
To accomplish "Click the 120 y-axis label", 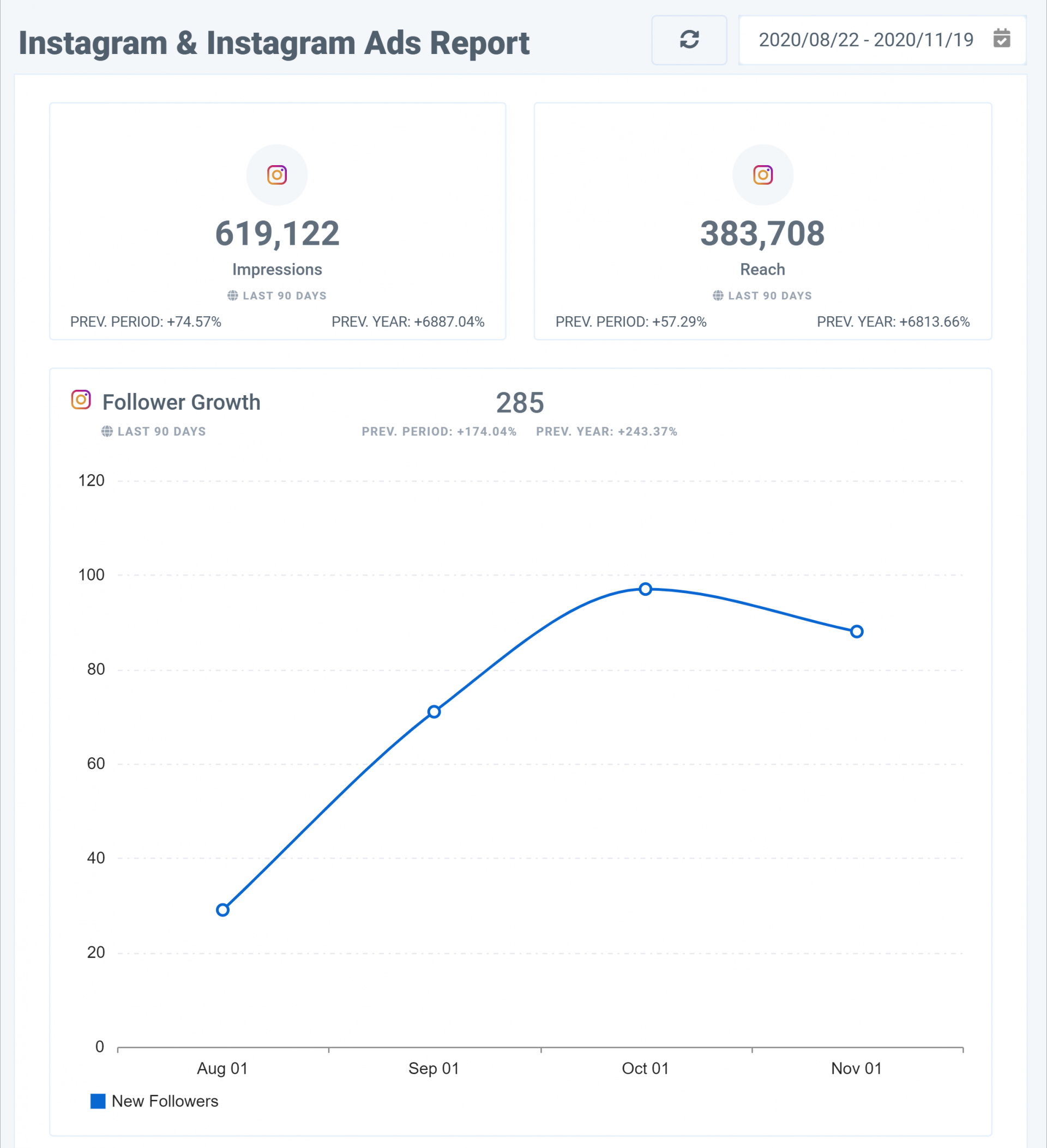I will 91,481.
